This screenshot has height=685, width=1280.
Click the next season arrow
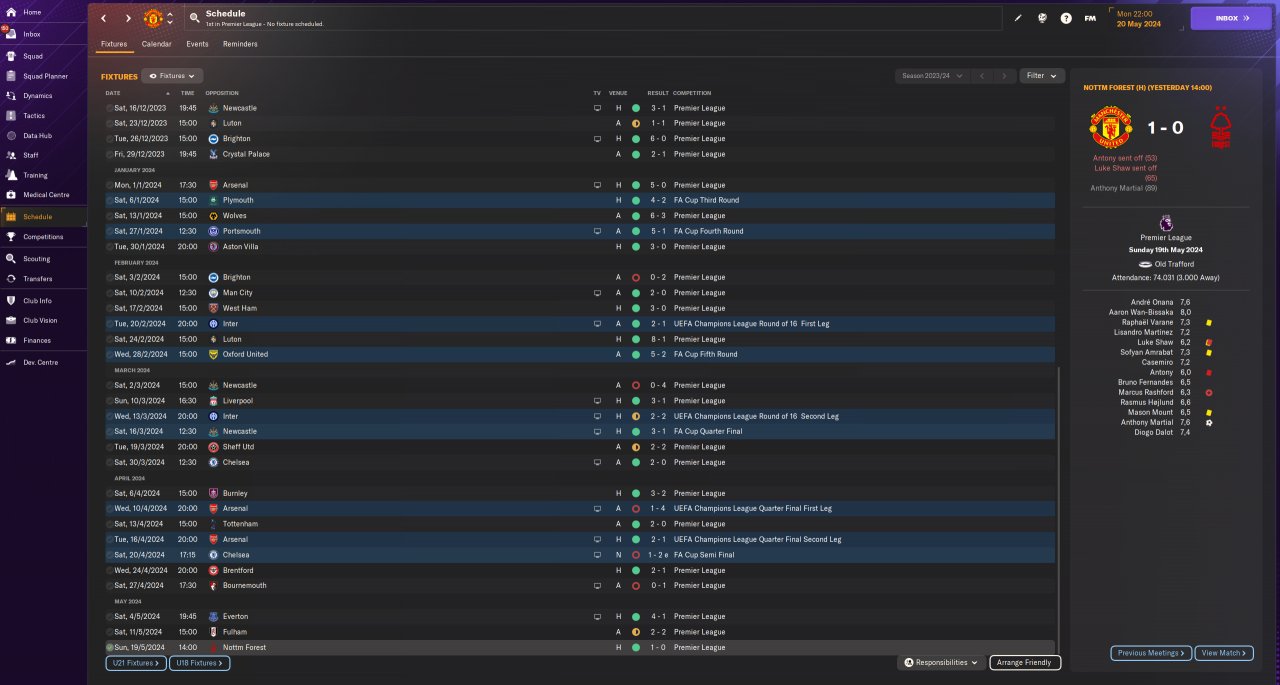1005,76
